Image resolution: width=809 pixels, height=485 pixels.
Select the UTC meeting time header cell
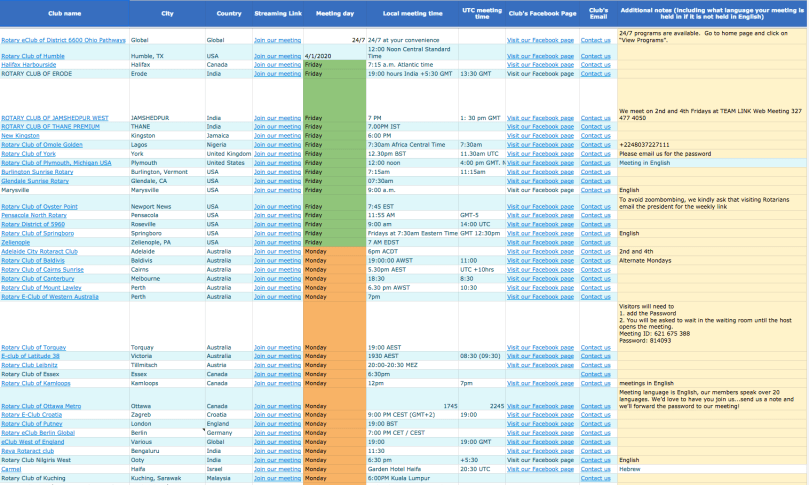(x=482, y=14)
